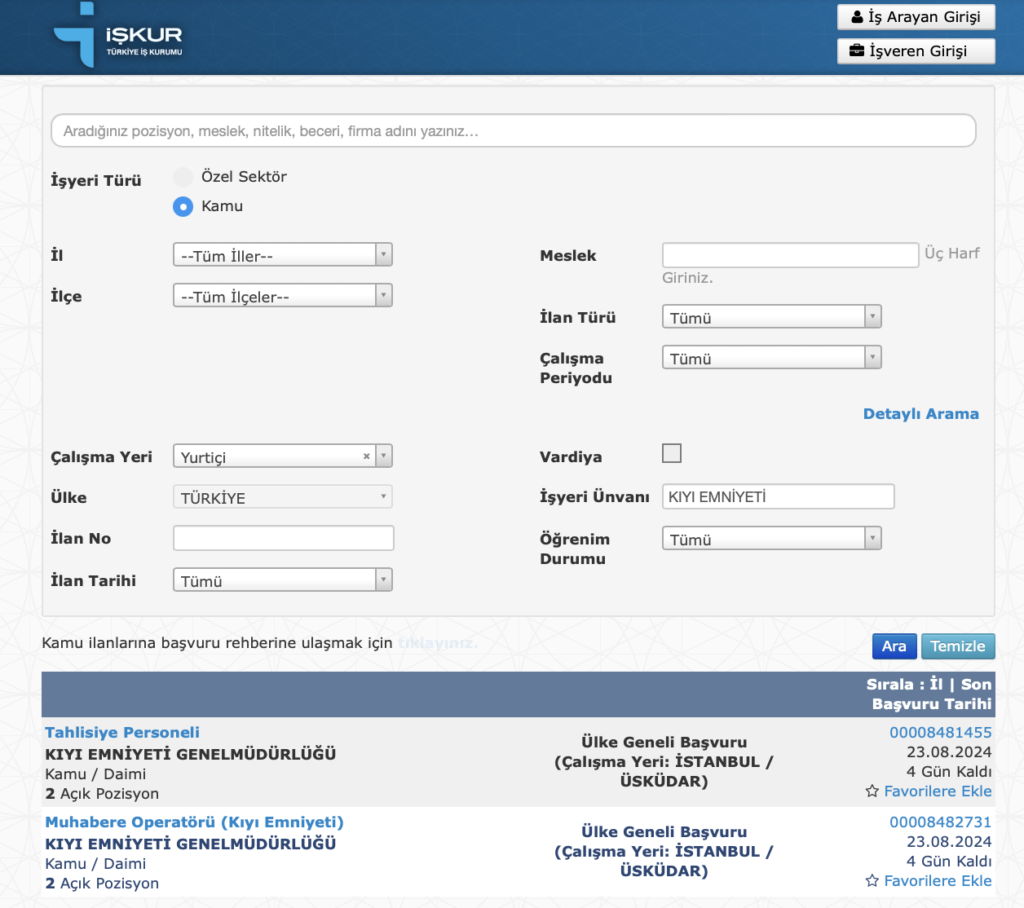Click the İşveren Girişi button

[916, 51]
